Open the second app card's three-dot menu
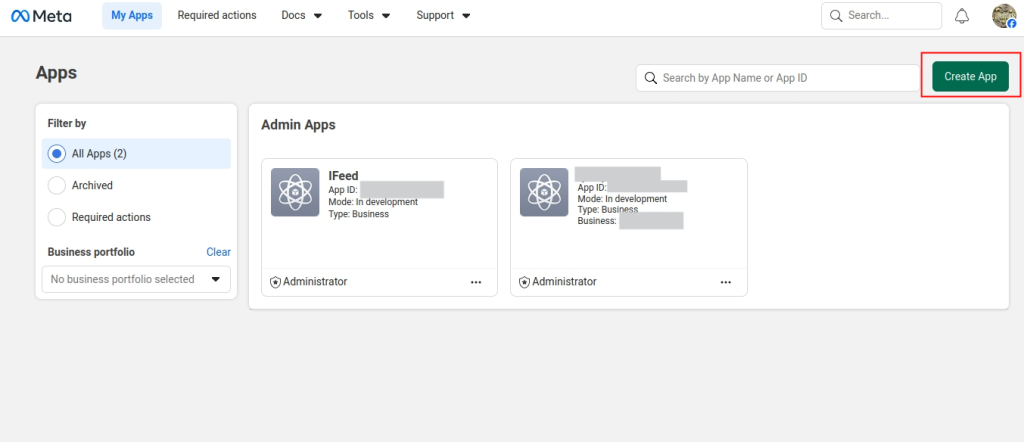The width and height of the screenshot is (1024, 442). (x=726, y=282)
